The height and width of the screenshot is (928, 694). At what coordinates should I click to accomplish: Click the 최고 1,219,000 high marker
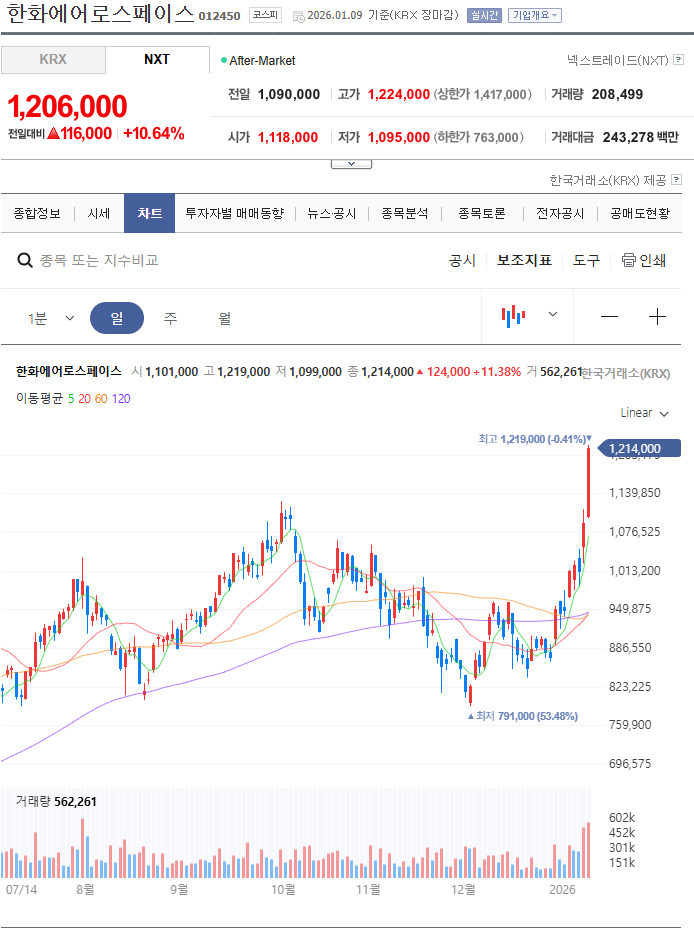(x=534, y=439)
